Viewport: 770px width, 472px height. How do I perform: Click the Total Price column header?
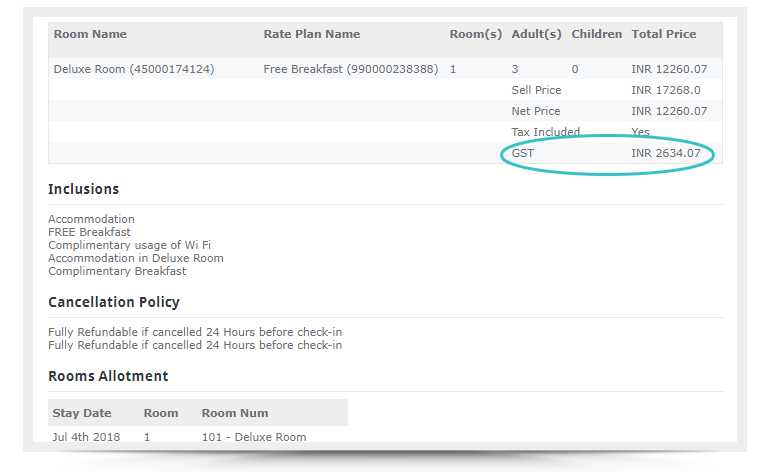(x=663, y=34)
